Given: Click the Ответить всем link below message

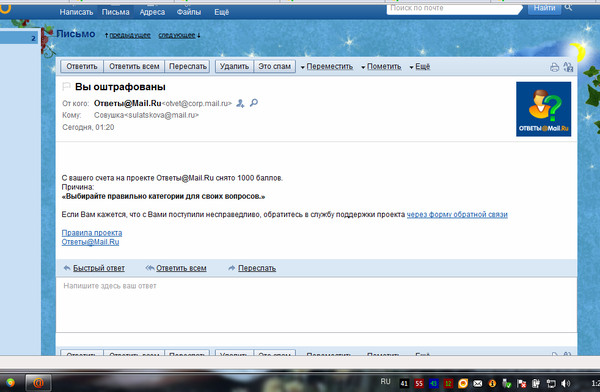Looking at the screenshot, I should point(181,268).
